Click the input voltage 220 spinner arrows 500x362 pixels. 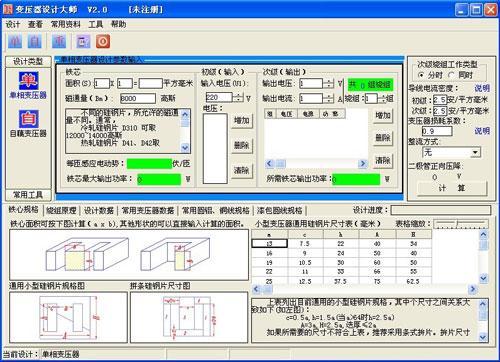(238, 98)
